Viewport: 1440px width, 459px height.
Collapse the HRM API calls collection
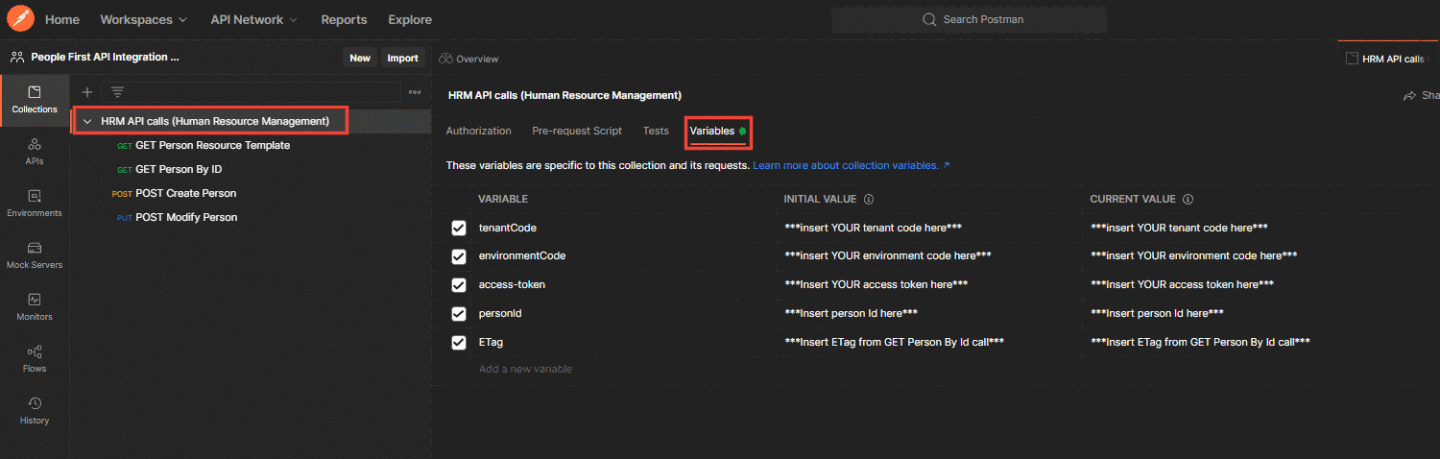[88, 121]
